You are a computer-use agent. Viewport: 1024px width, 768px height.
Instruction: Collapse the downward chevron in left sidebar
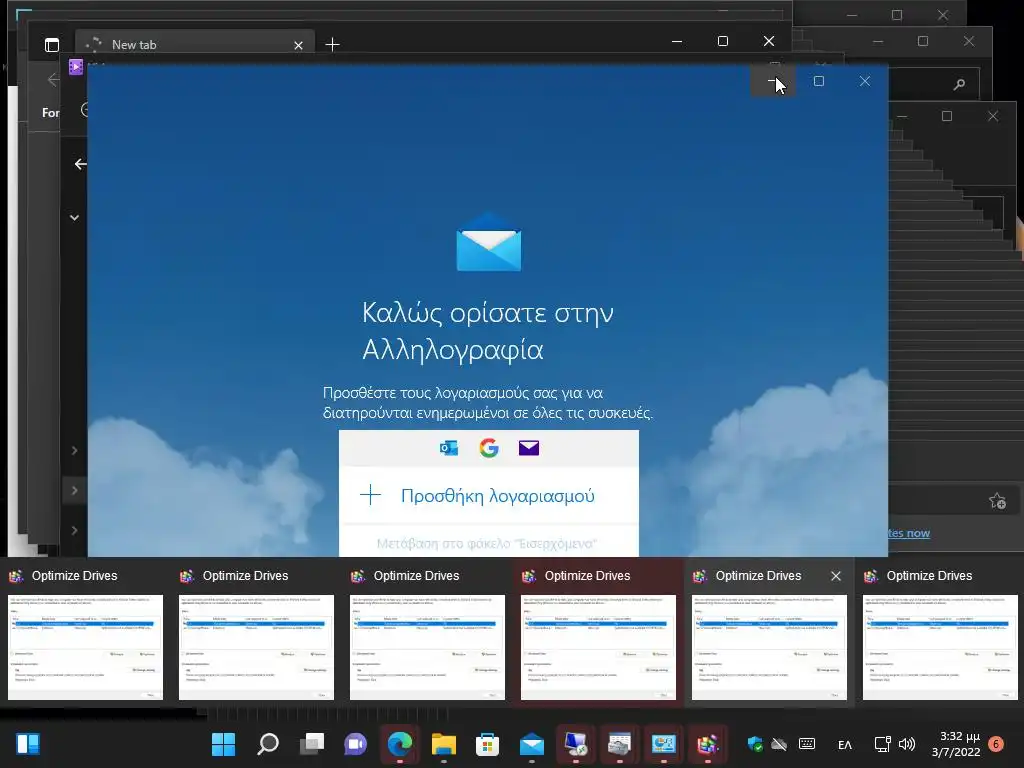tap(74, 217)
